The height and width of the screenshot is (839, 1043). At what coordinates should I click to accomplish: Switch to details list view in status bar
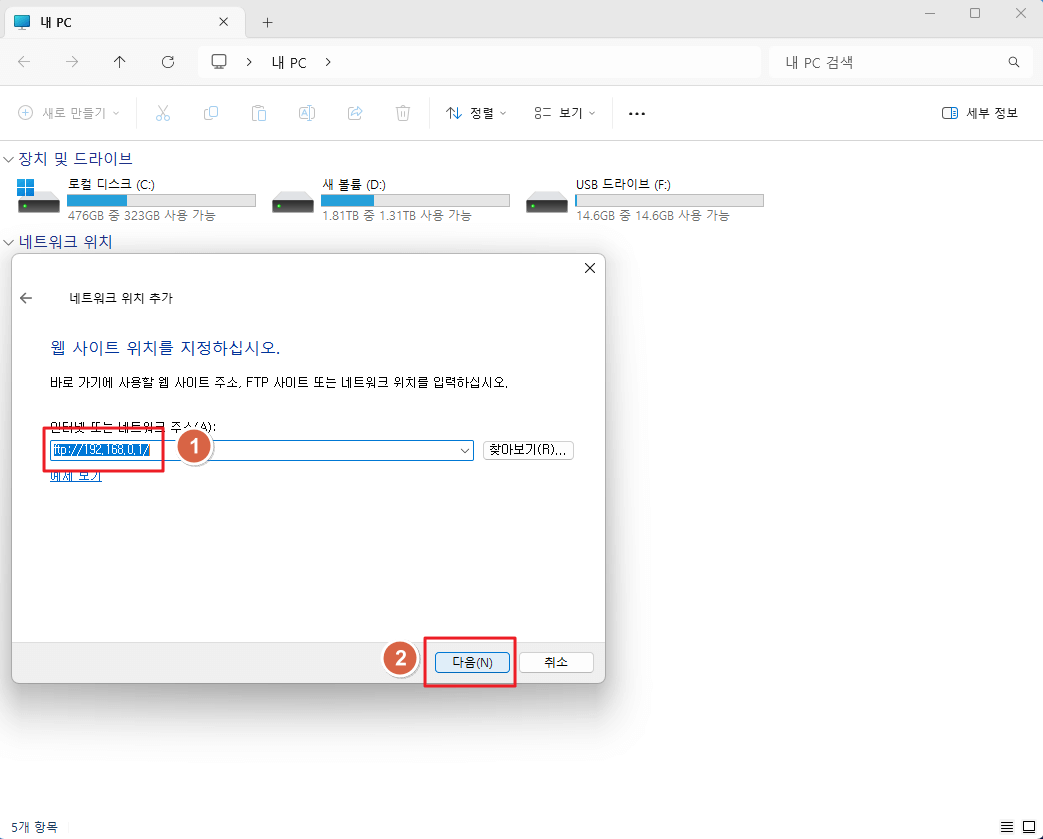1007,827
